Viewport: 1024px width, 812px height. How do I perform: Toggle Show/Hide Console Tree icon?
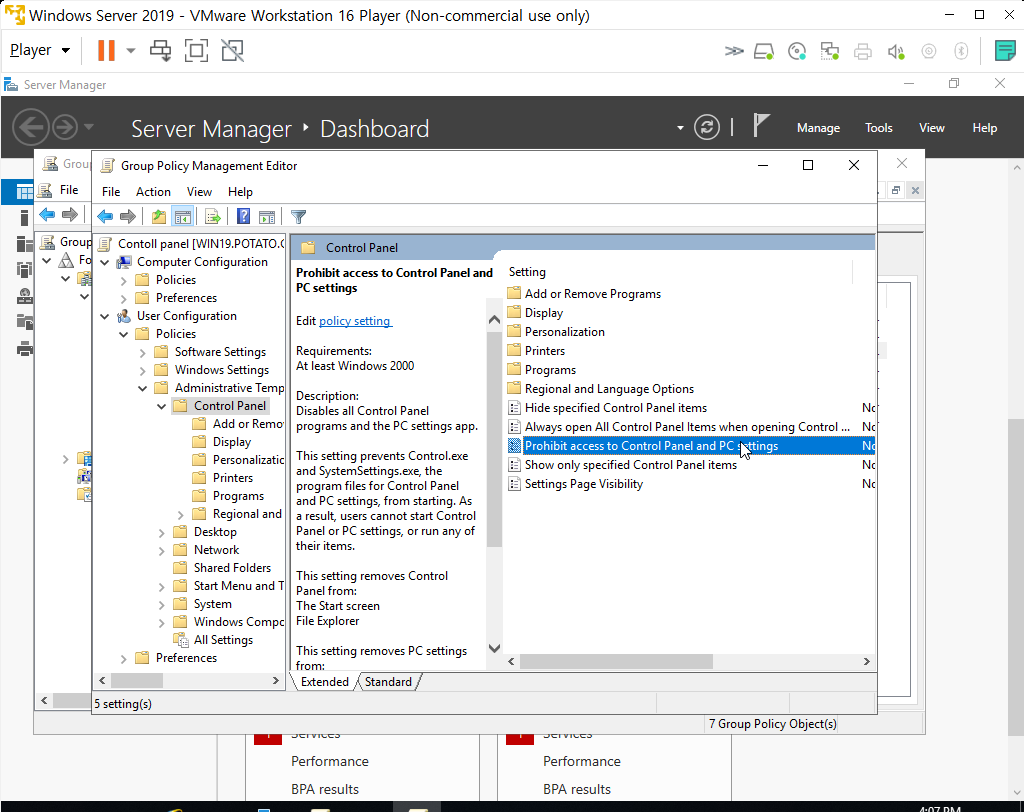tap(183, 216)
